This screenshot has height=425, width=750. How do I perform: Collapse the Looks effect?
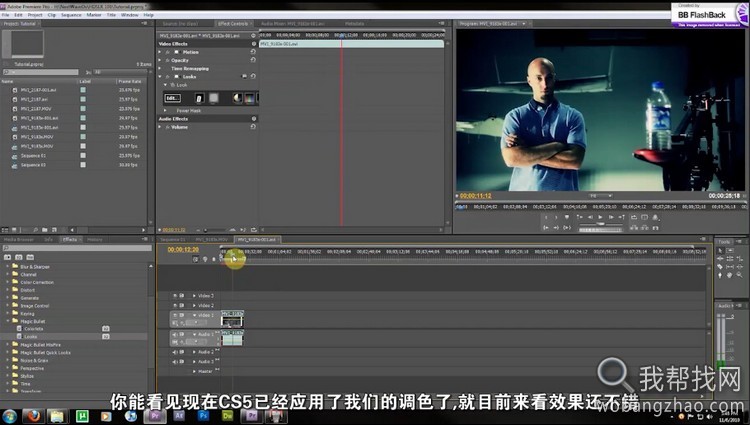pos(160,76)
